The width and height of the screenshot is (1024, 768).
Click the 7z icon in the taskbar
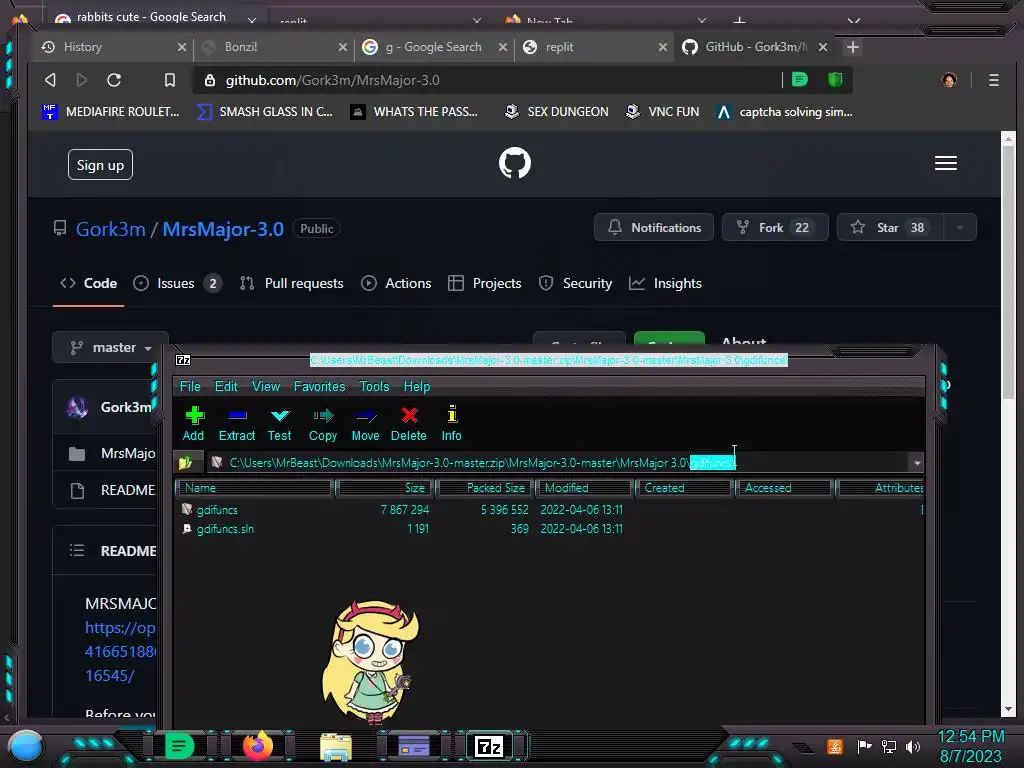click(x=489, y=746)
